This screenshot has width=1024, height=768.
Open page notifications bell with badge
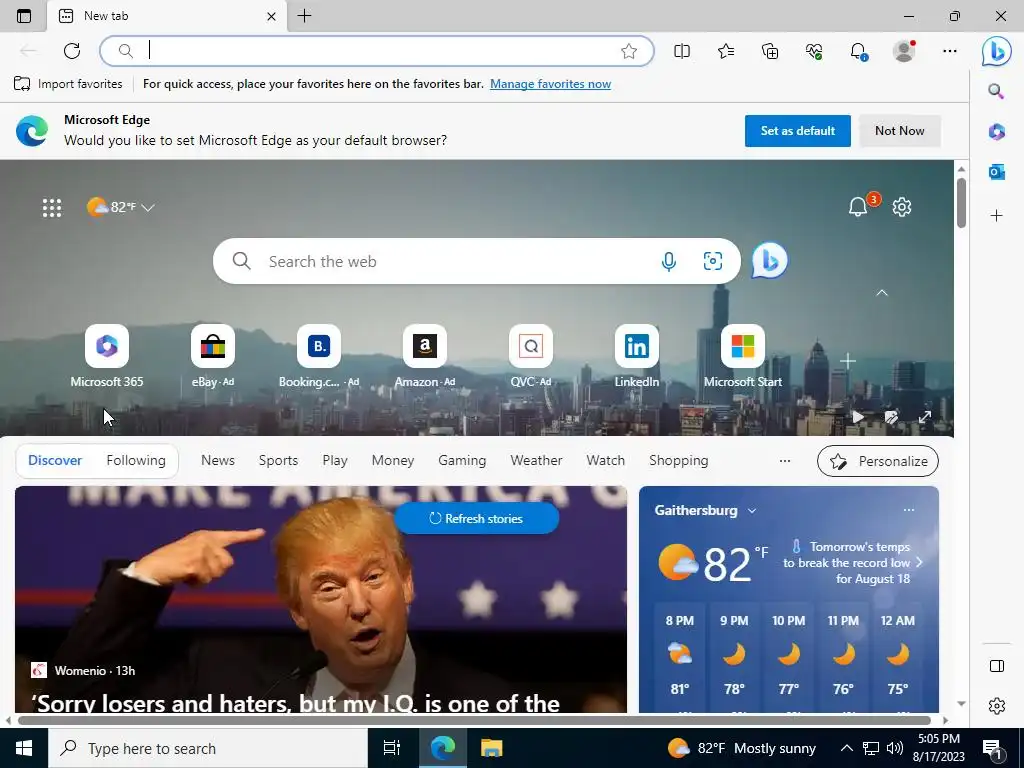858,206
